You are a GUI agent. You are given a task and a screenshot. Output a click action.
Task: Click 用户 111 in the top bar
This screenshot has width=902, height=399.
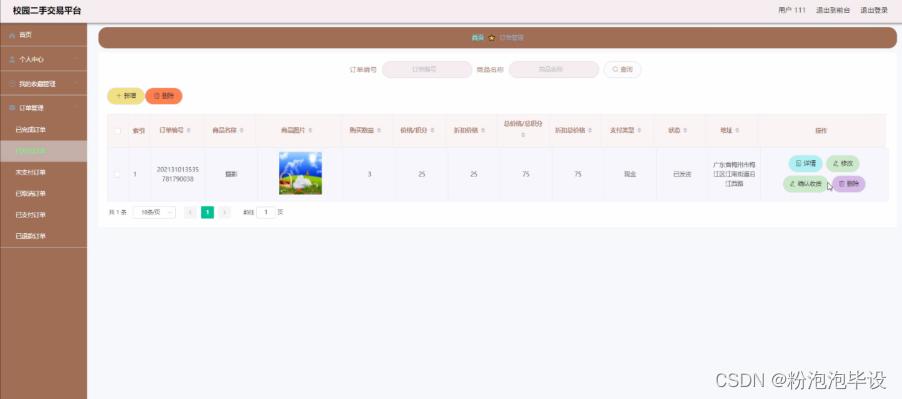point(792,10)
